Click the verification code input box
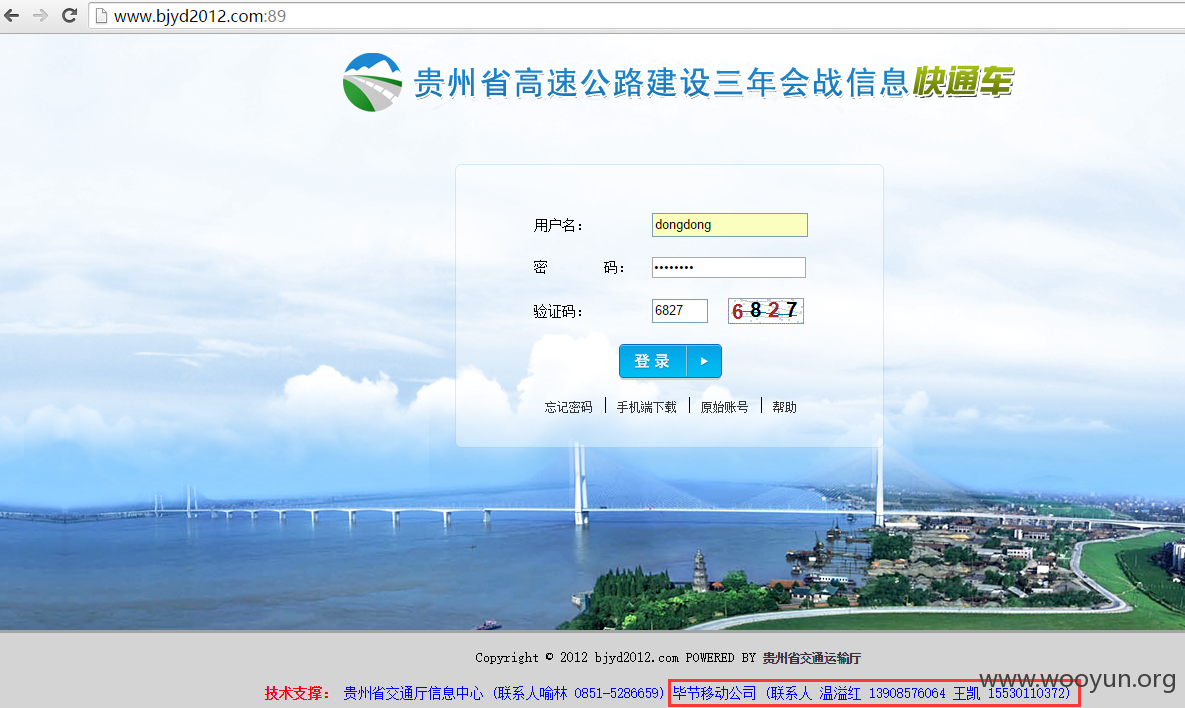 pyautogui.click(x=679, y=311)
